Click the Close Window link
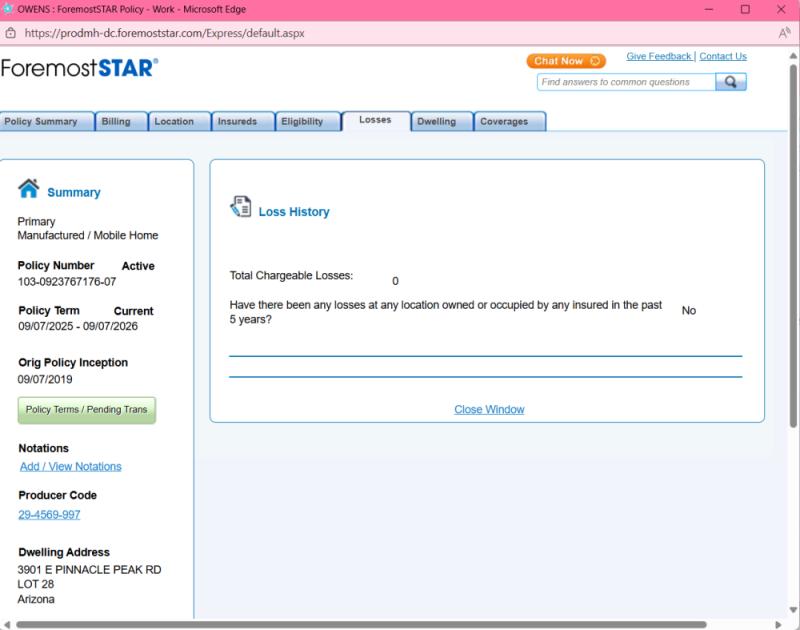Viewport: 800px width, 630px height. [x=489, y=410]
